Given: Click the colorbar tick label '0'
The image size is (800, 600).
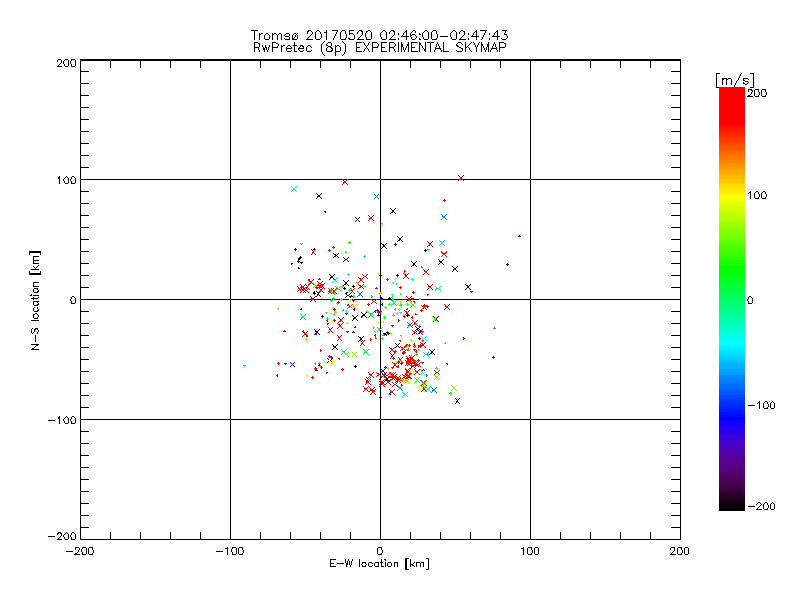Looking at the screenshot, I should tap(750, 301).
